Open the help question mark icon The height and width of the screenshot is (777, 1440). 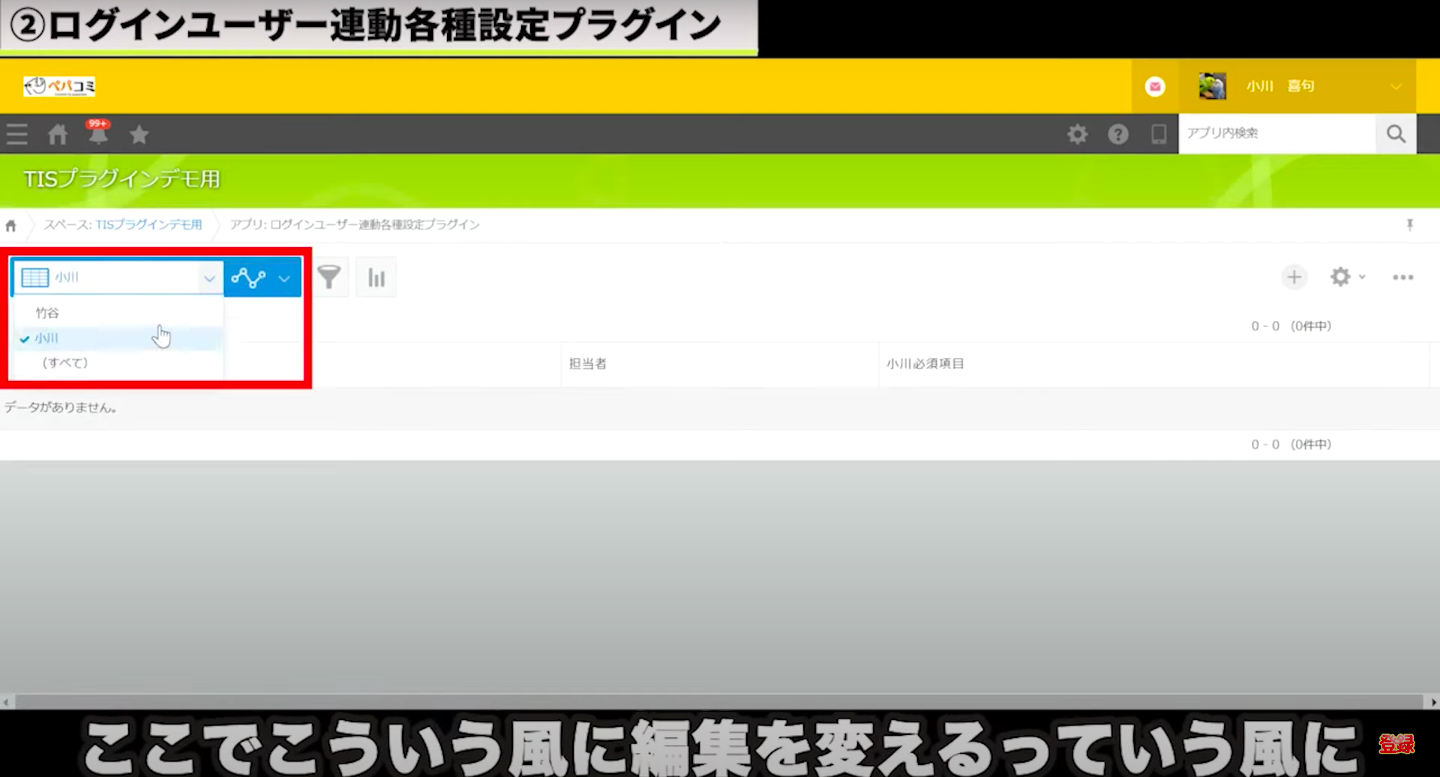pos(1118,134)
